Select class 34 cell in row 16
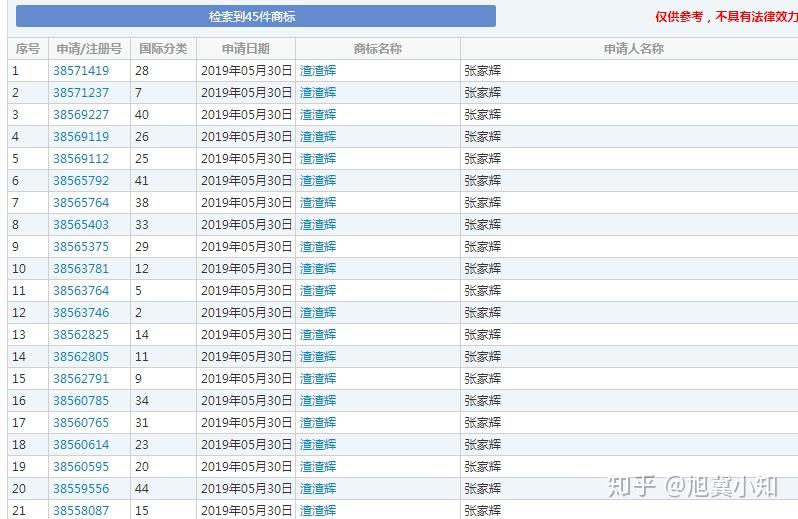798x519 pixels. click(163, 400)
